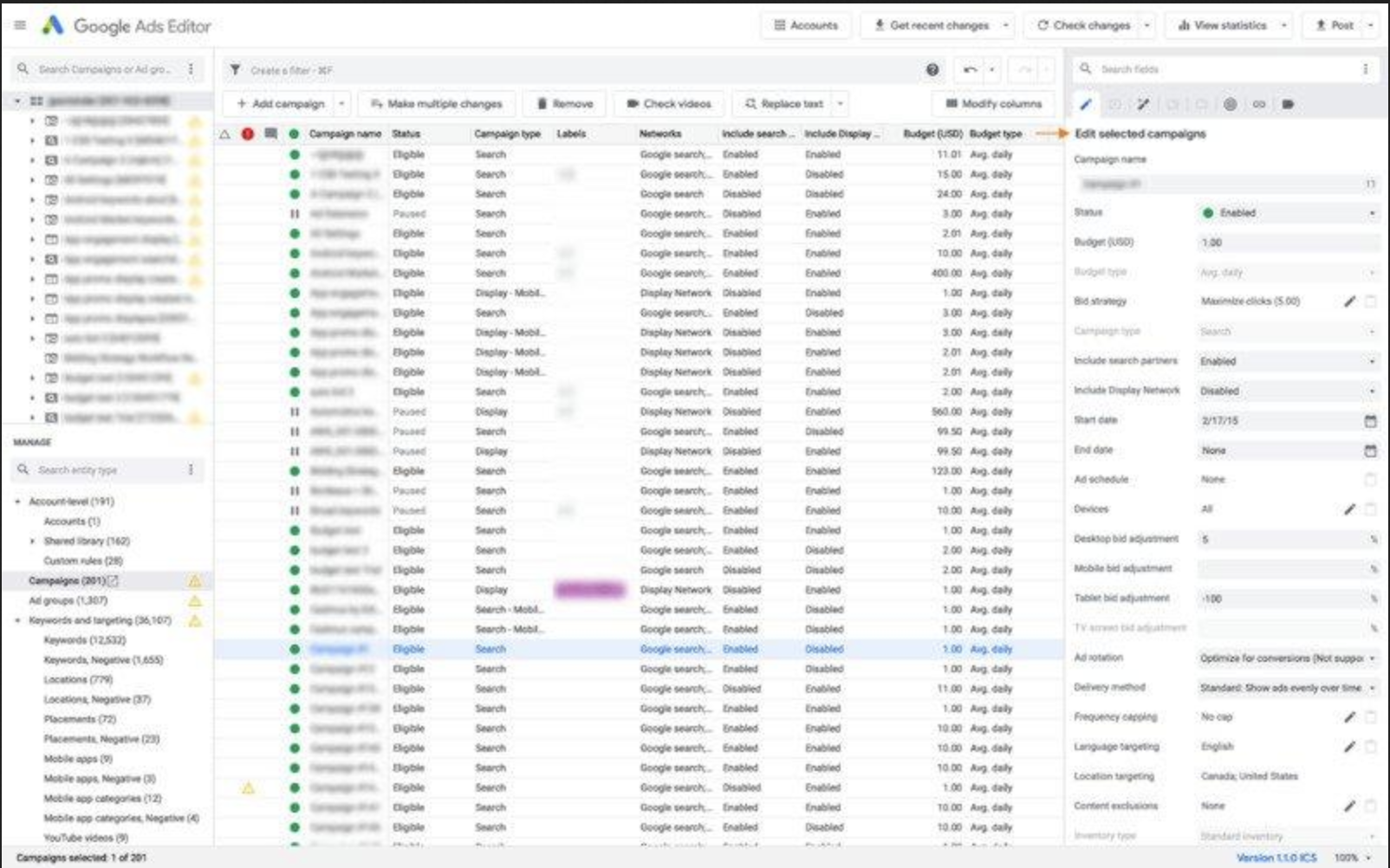The image size is (1390, 868).
Task: Click the Post button
Action: point(1334,25)
